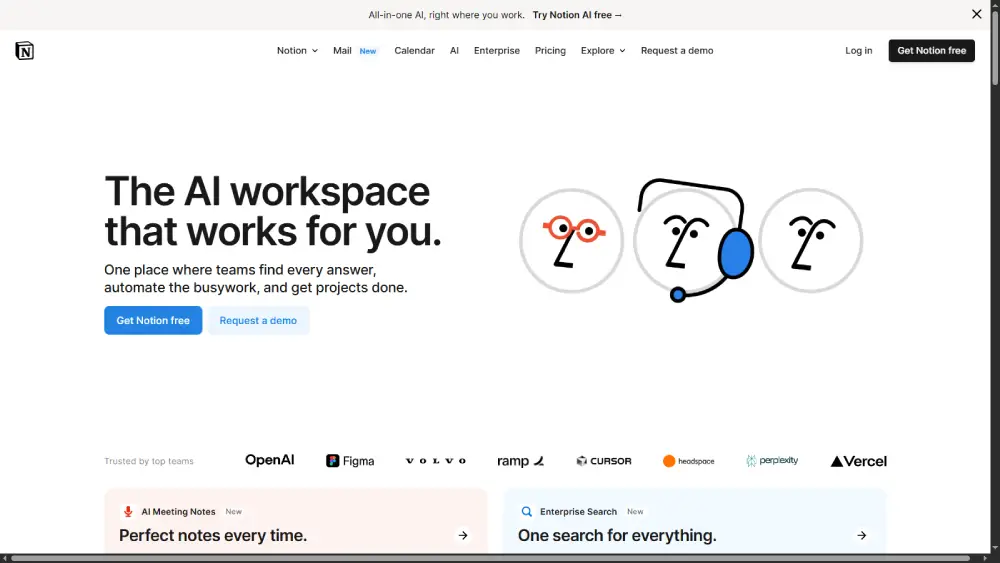Click the Figma logo
This screenshot has height=563, width=1000.
(x=350, y=460)
